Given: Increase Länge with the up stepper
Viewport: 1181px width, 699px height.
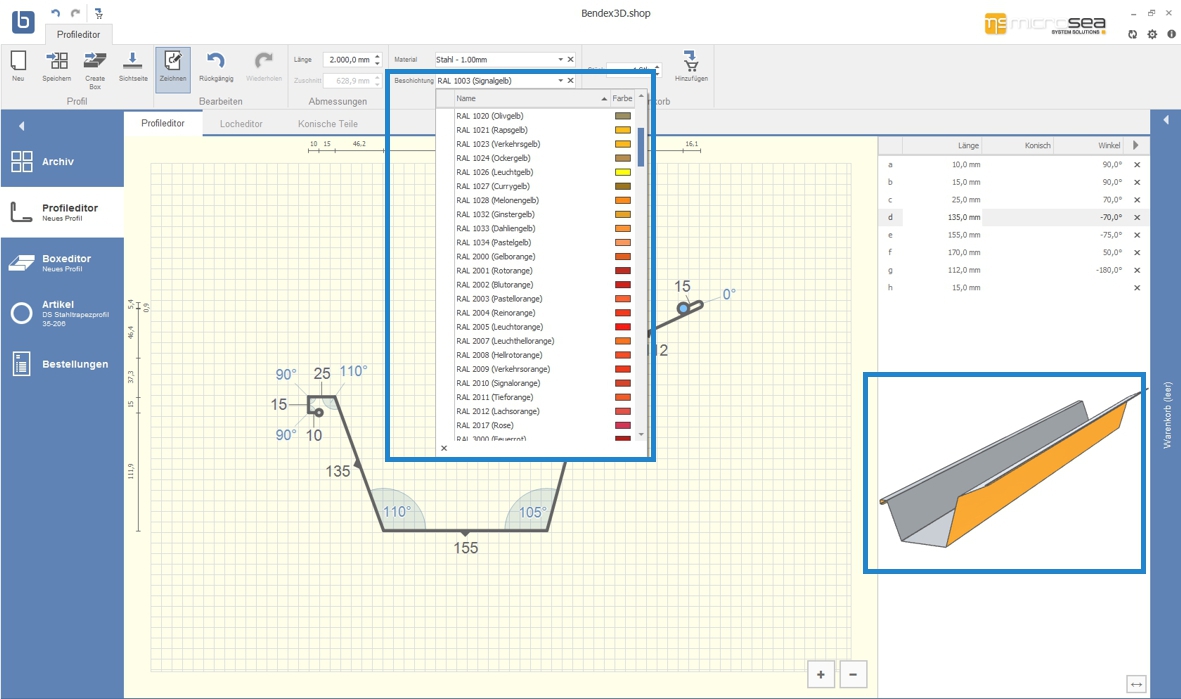Looking at the screenshot, I should (377, 56).
